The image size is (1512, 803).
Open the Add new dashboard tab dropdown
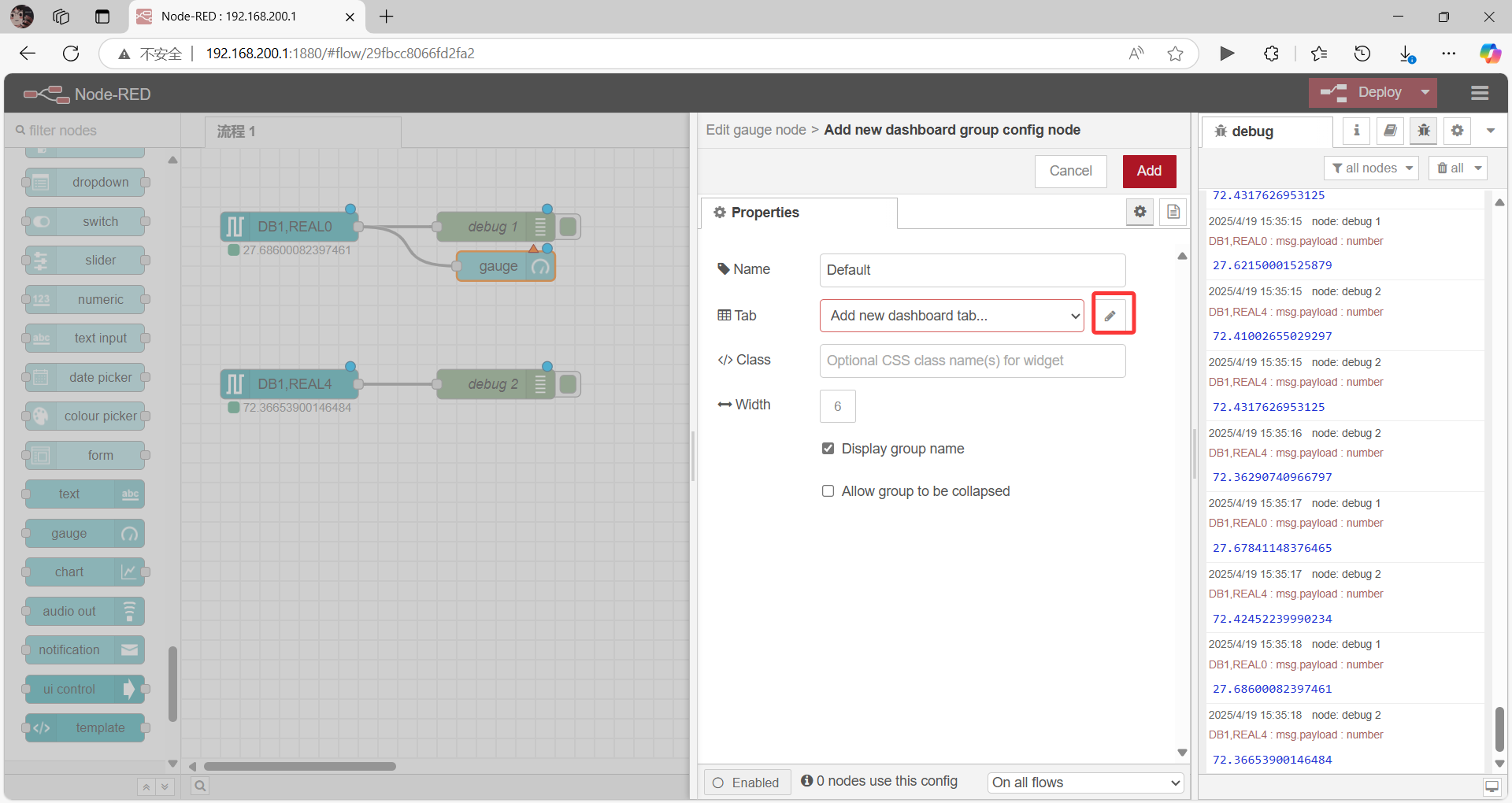tap(951, 315)
